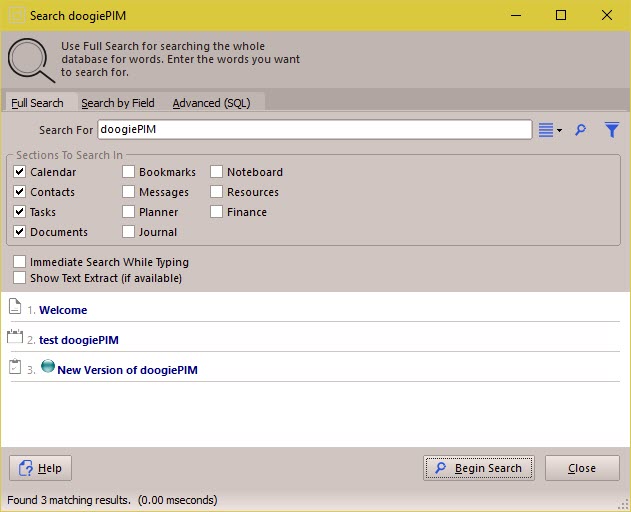Click the window resize grip in corner
This screenshot has height=512, width=631.
tap(625, 505)
